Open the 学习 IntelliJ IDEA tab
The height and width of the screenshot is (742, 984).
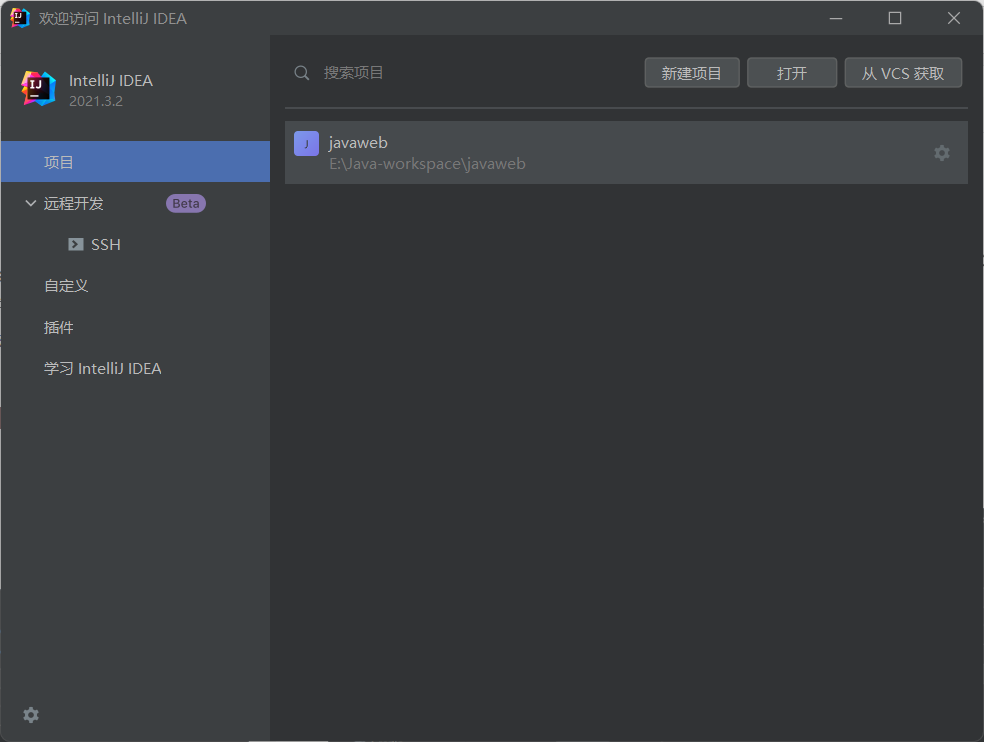[102, 368]
